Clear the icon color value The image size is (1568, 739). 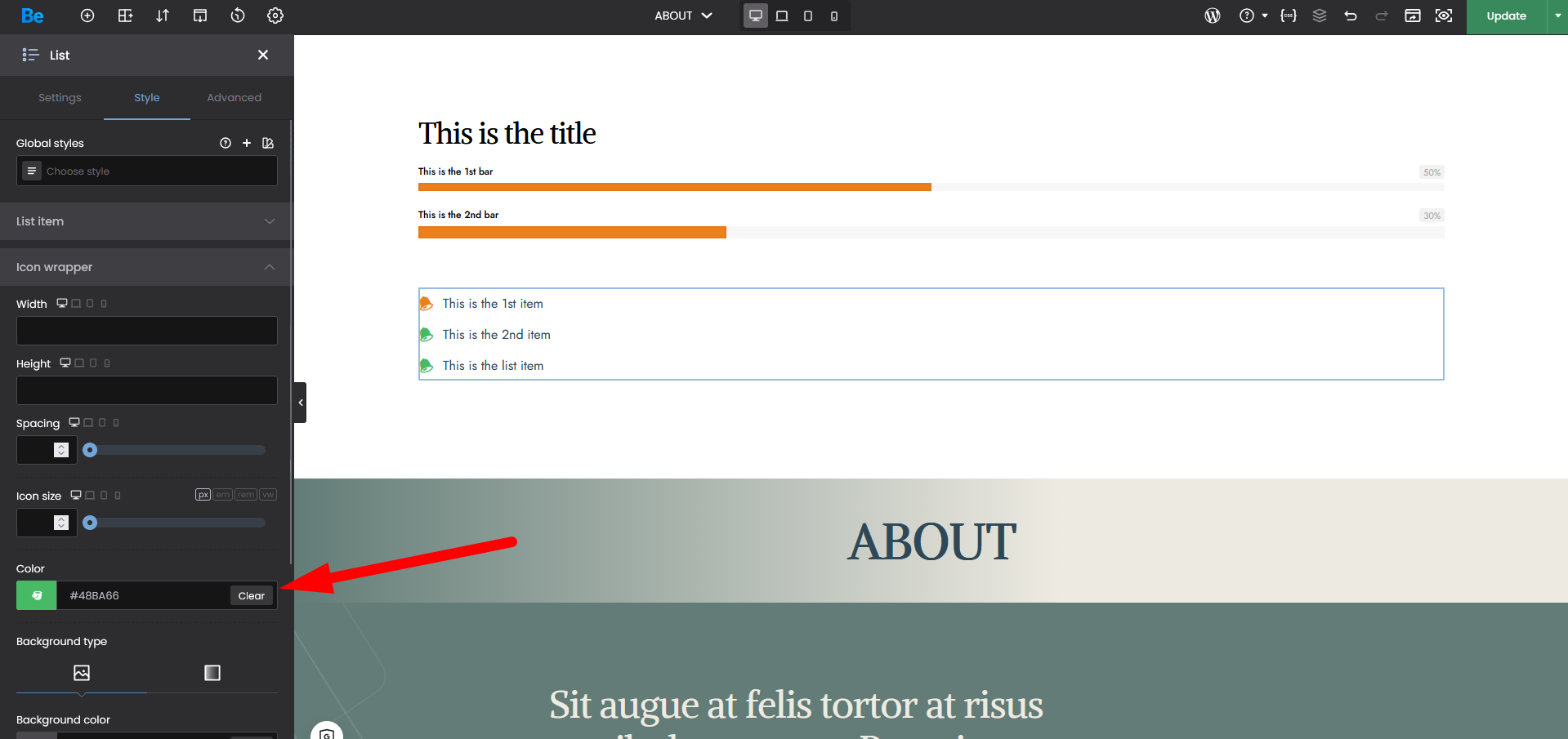[251, 595]
